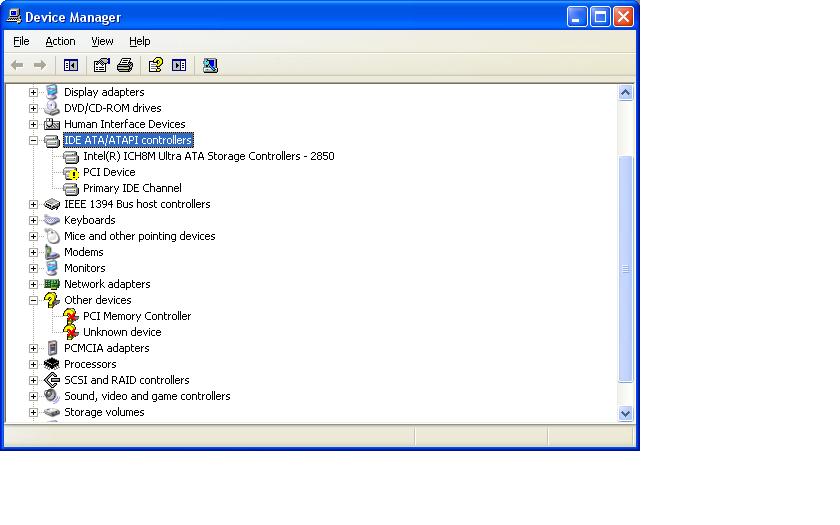Image resolution: width=840 pixels, height=525 pixels.
Task: Click the DVD/CD-ROM drives disc icon
Action: (x=52, y=108)
